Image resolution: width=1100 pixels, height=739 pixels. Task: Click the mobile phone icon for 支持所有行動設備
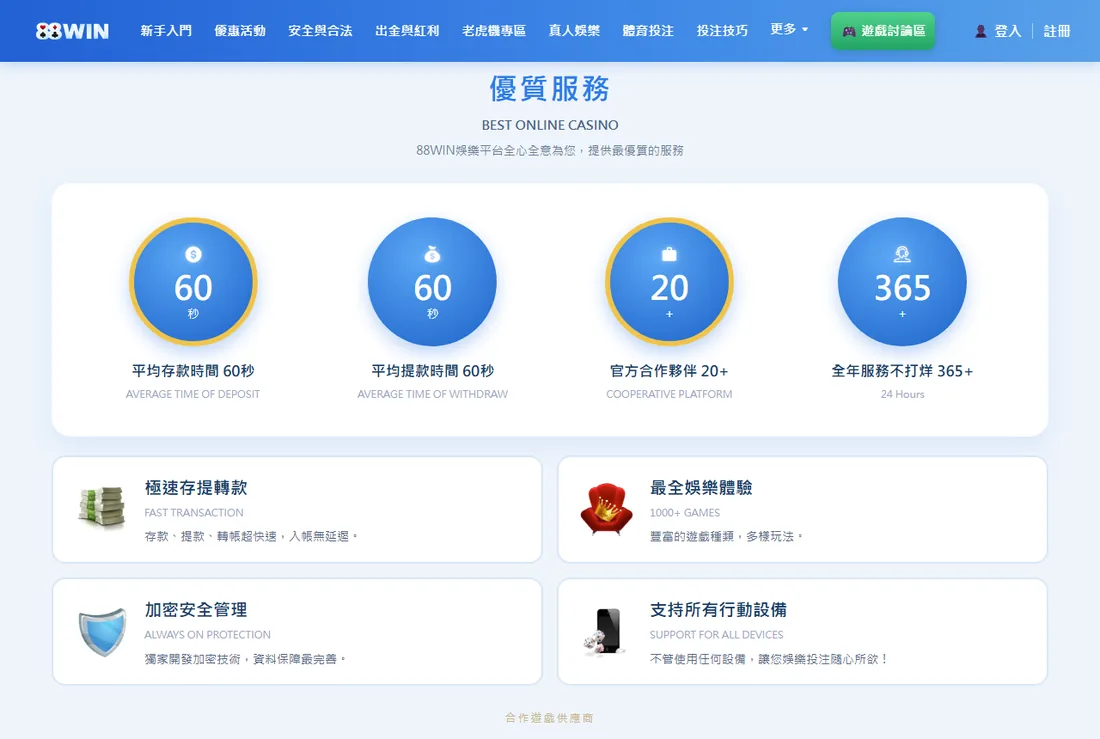click(x=605, y=631)
